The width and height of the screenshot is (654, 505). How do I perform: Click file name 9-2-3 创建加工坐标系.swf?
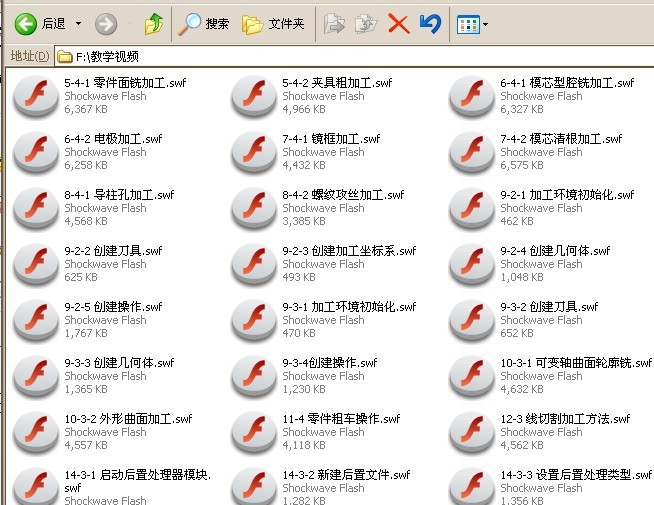pos(349,251)
